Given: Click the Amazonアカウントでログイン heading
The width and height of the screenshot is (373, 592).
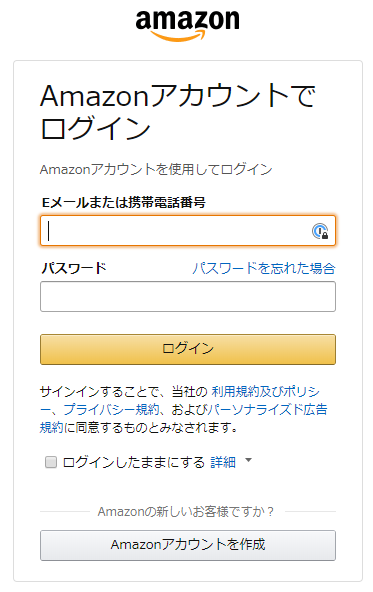Looking at the screenshot, I should point(177,112).
